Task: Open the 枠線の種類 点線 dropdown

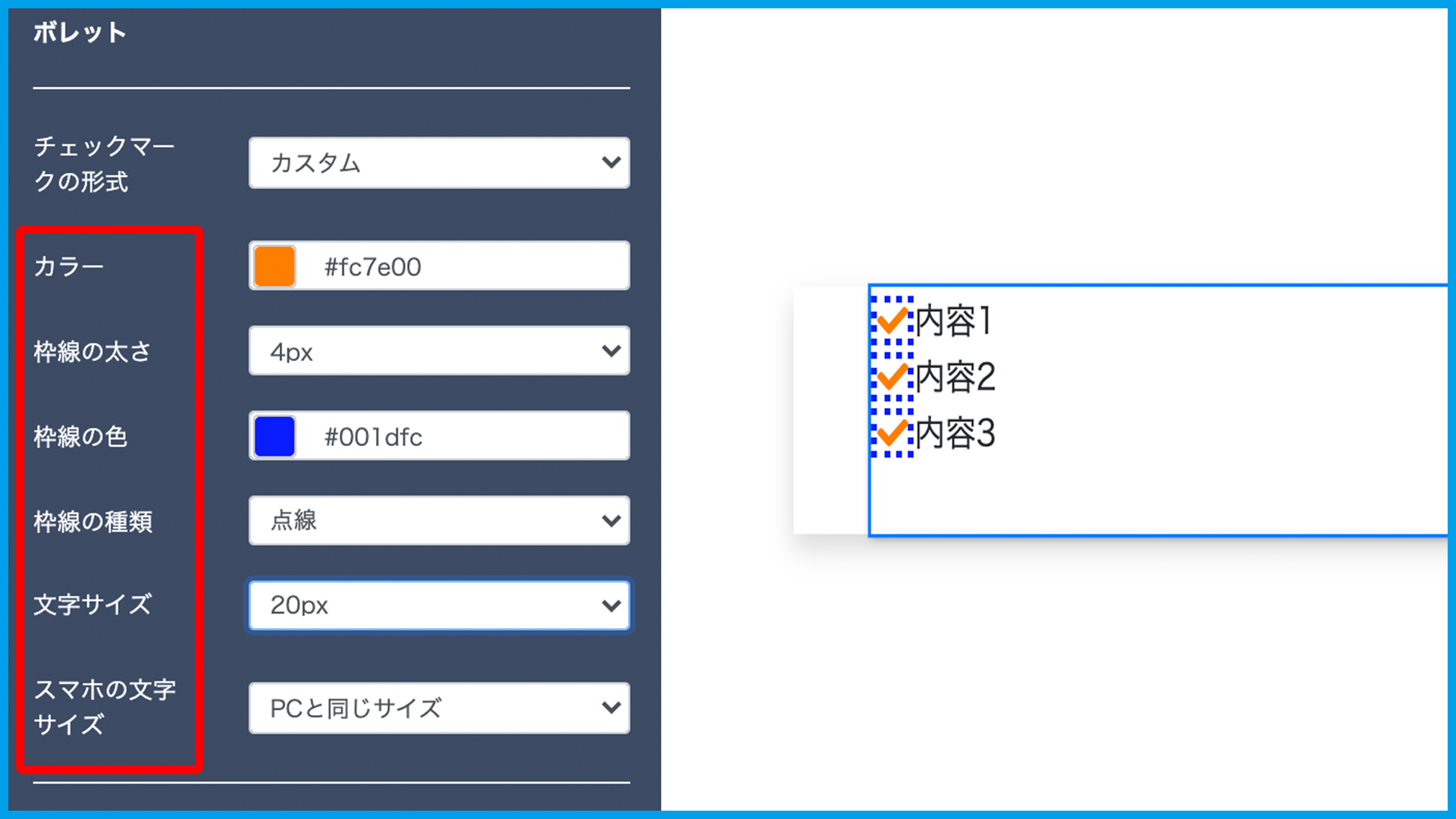Action: pos(438,521)
